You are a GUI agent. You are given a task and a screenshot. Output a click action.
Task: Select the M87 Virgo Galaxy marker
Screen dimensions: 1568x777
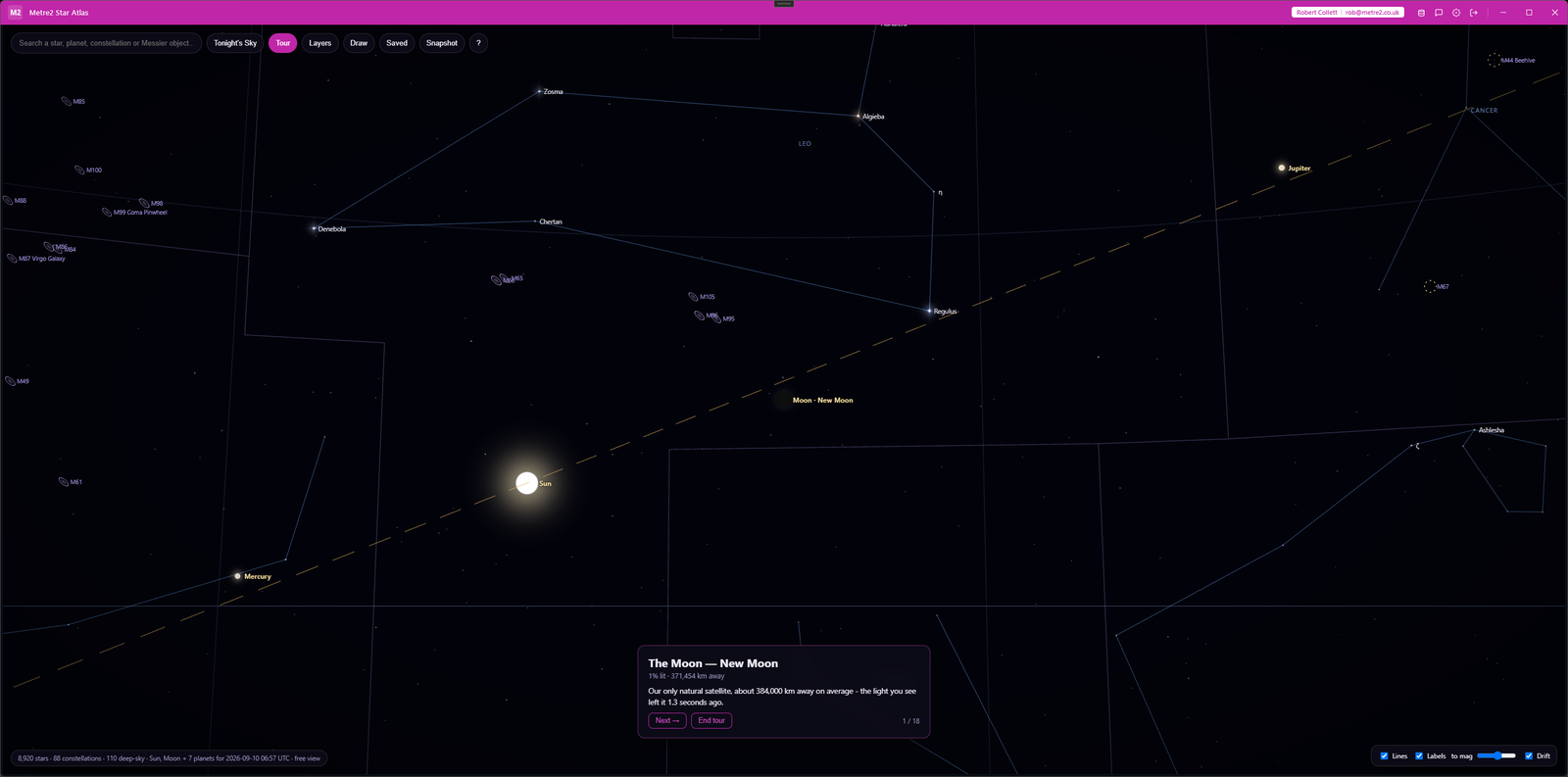[x=12, y=259]
